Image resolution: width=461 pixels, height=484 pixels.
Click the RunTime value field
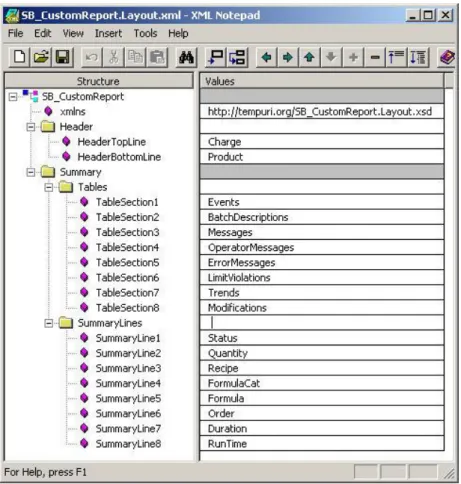click(x=322, y=444)
